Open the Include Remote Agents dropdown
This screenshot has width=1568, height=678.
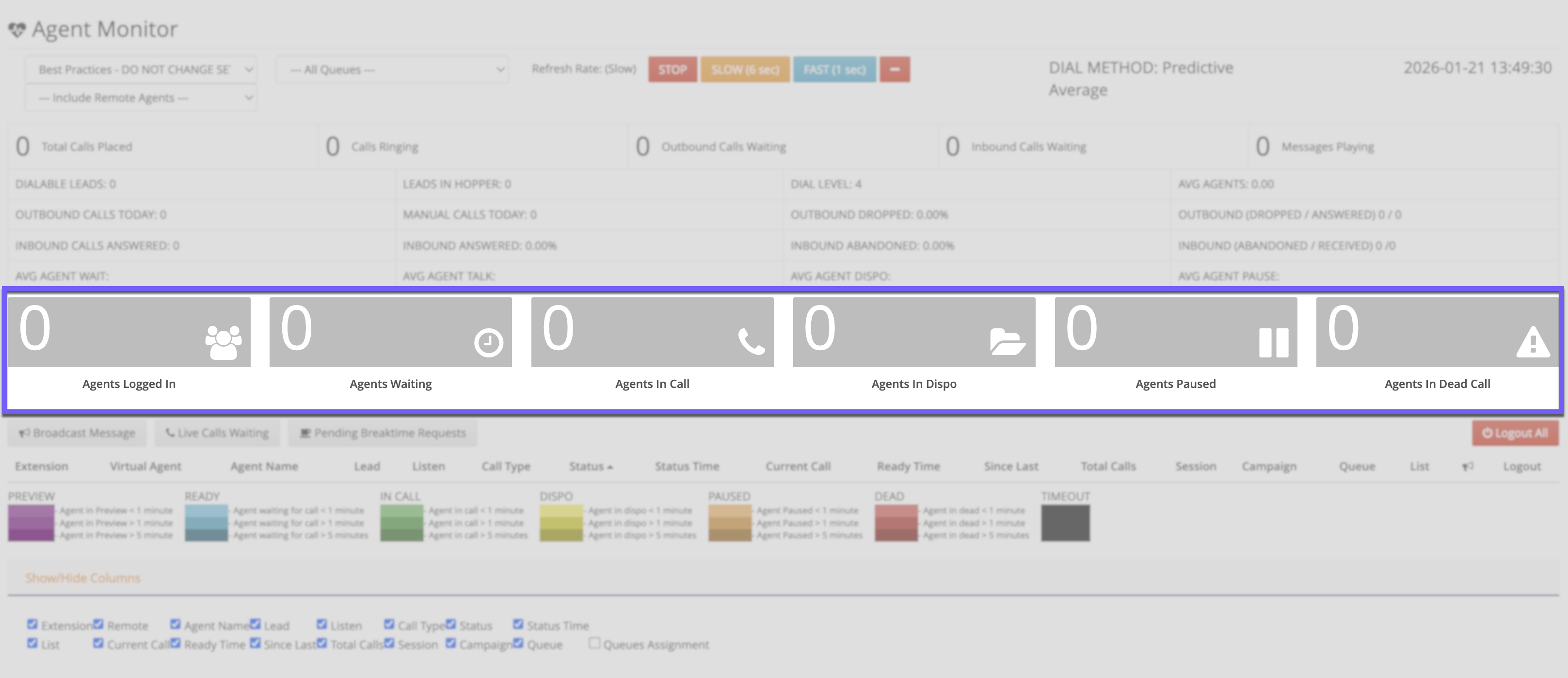[141, 97]
